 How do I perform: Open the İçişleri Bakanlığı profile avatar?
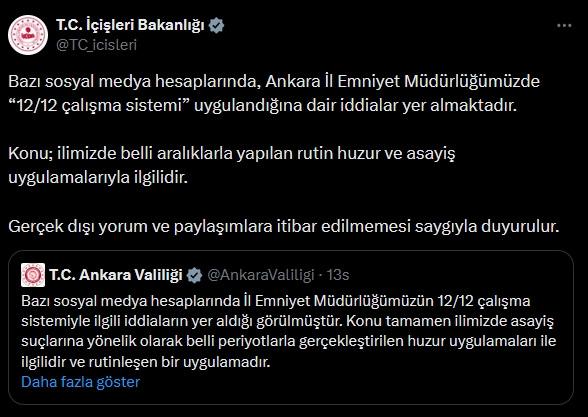[28, 35]
